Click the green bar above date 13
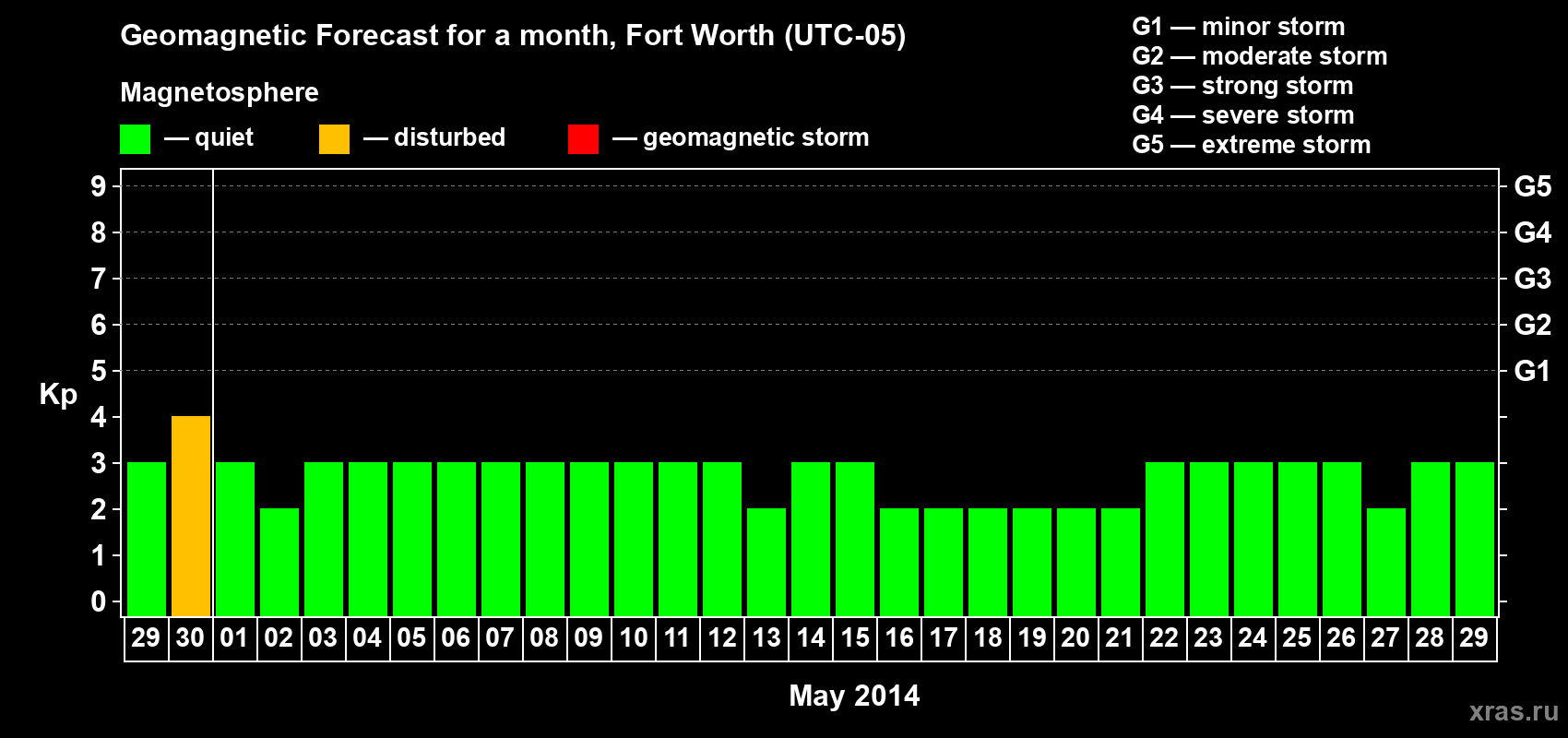Image resolution: width=1568 pixels, height=738 pixels. click(766, 562)
